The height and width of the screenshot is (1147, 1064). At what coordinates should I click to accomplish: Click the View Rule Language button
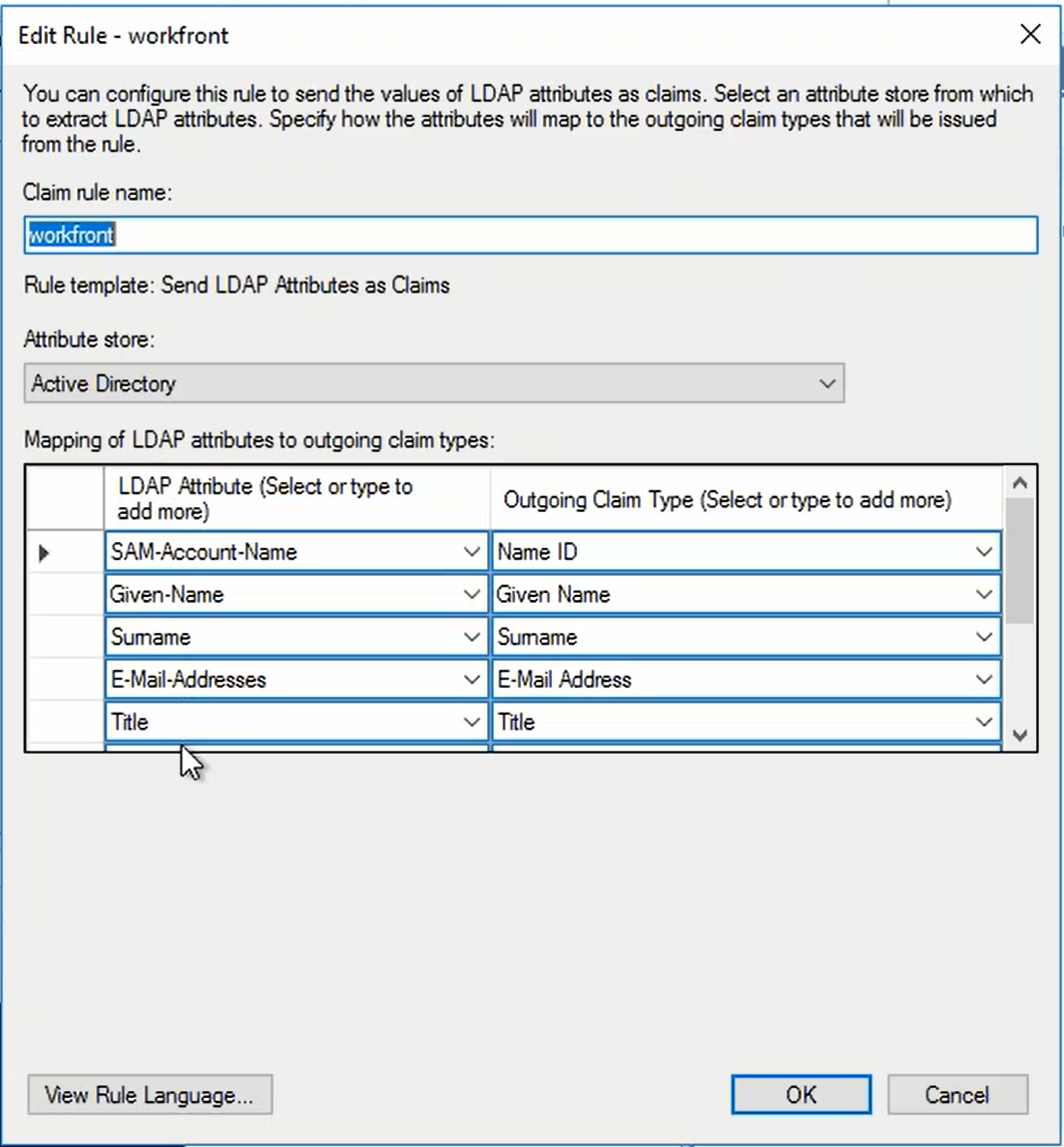click(150, 1095)
